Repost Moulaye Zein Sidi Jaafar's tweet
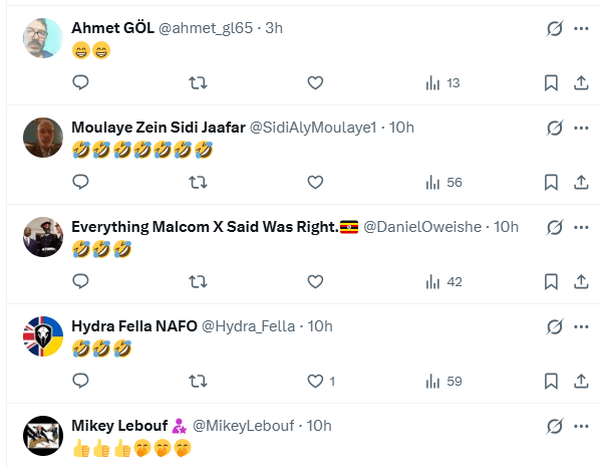The image size is (600, 469). point(198,182)
